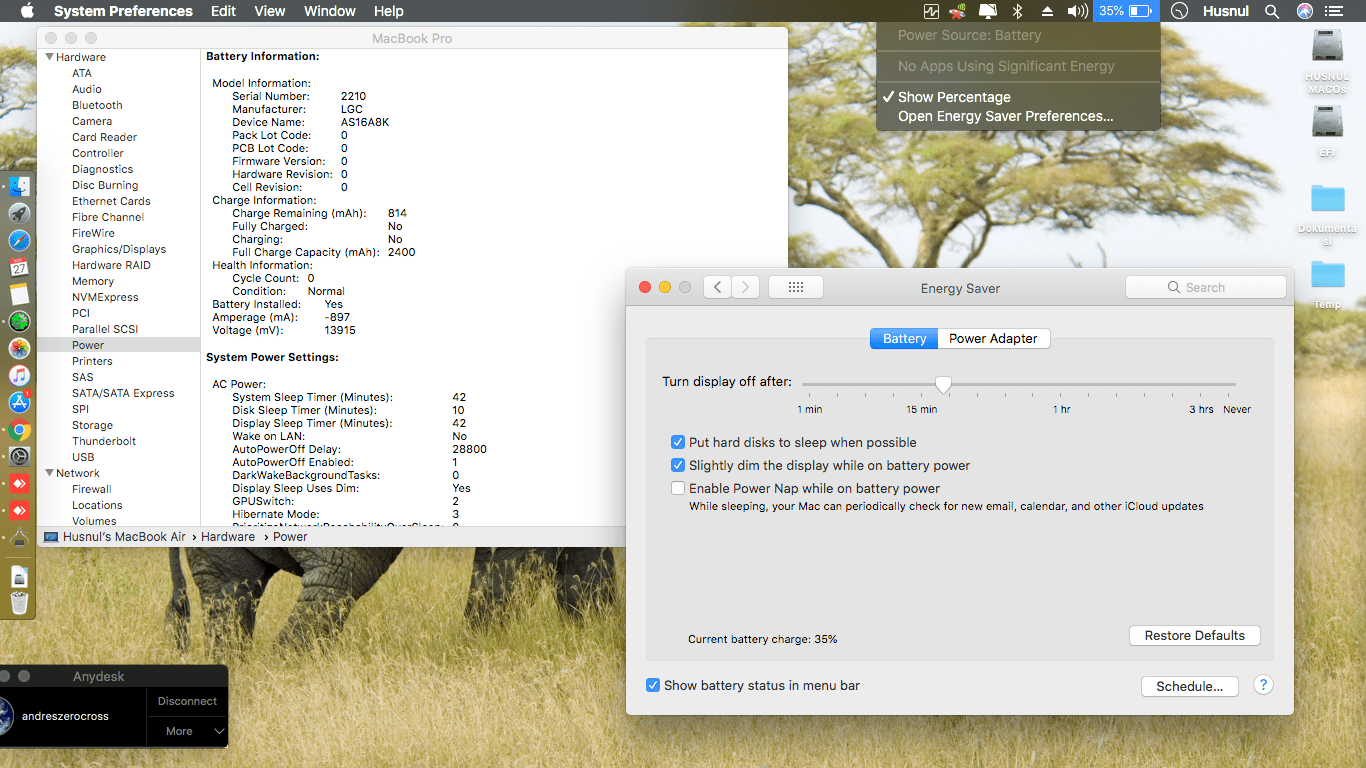1366x768 pixels.
Task: Choose Open Energy Saver Preferences in battery menu
Action: 1018,116
